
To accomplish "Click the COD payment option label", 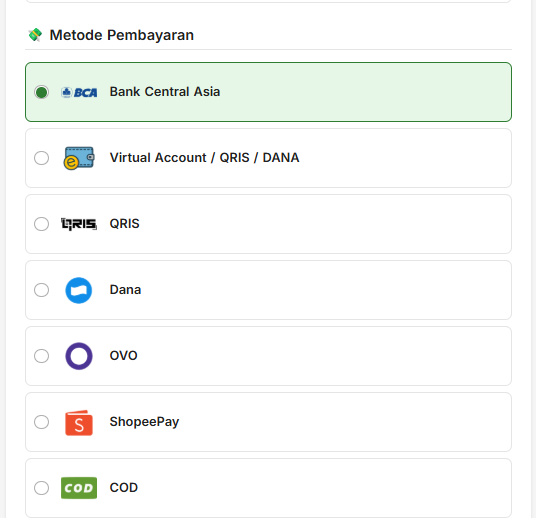I will (x=124, y=488).
